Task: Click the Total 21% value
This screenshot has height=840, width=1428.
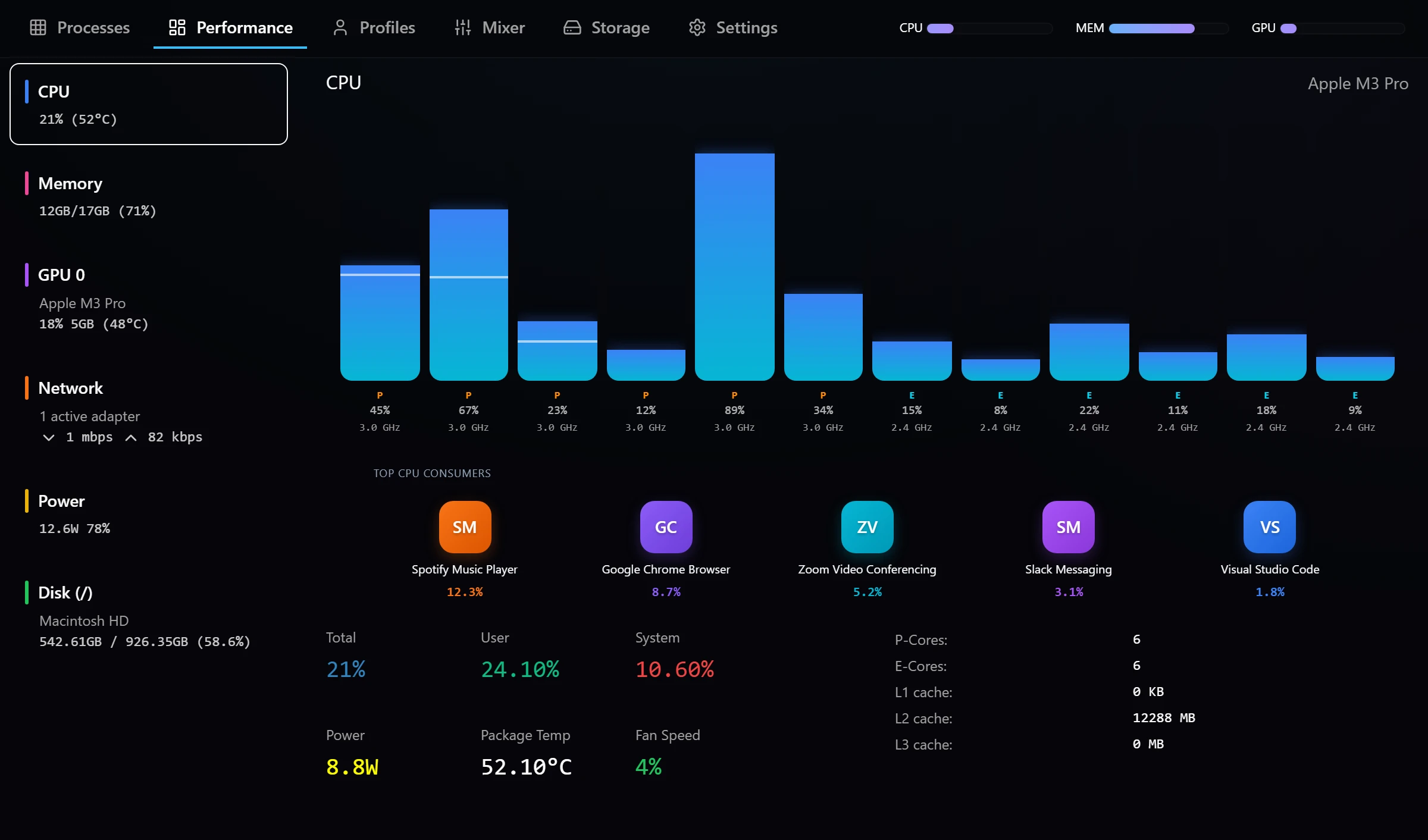Action: (346, 670)
